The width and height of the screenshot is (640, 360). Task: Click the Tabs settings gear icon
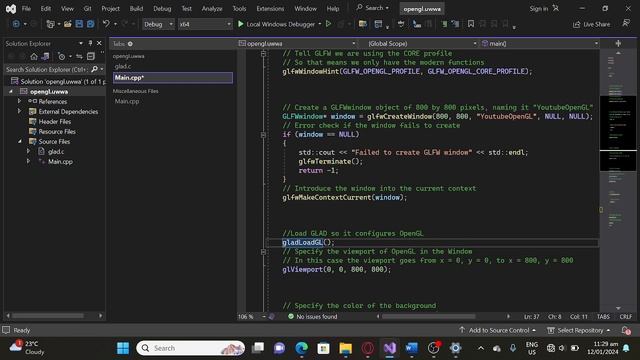point(130,44)
